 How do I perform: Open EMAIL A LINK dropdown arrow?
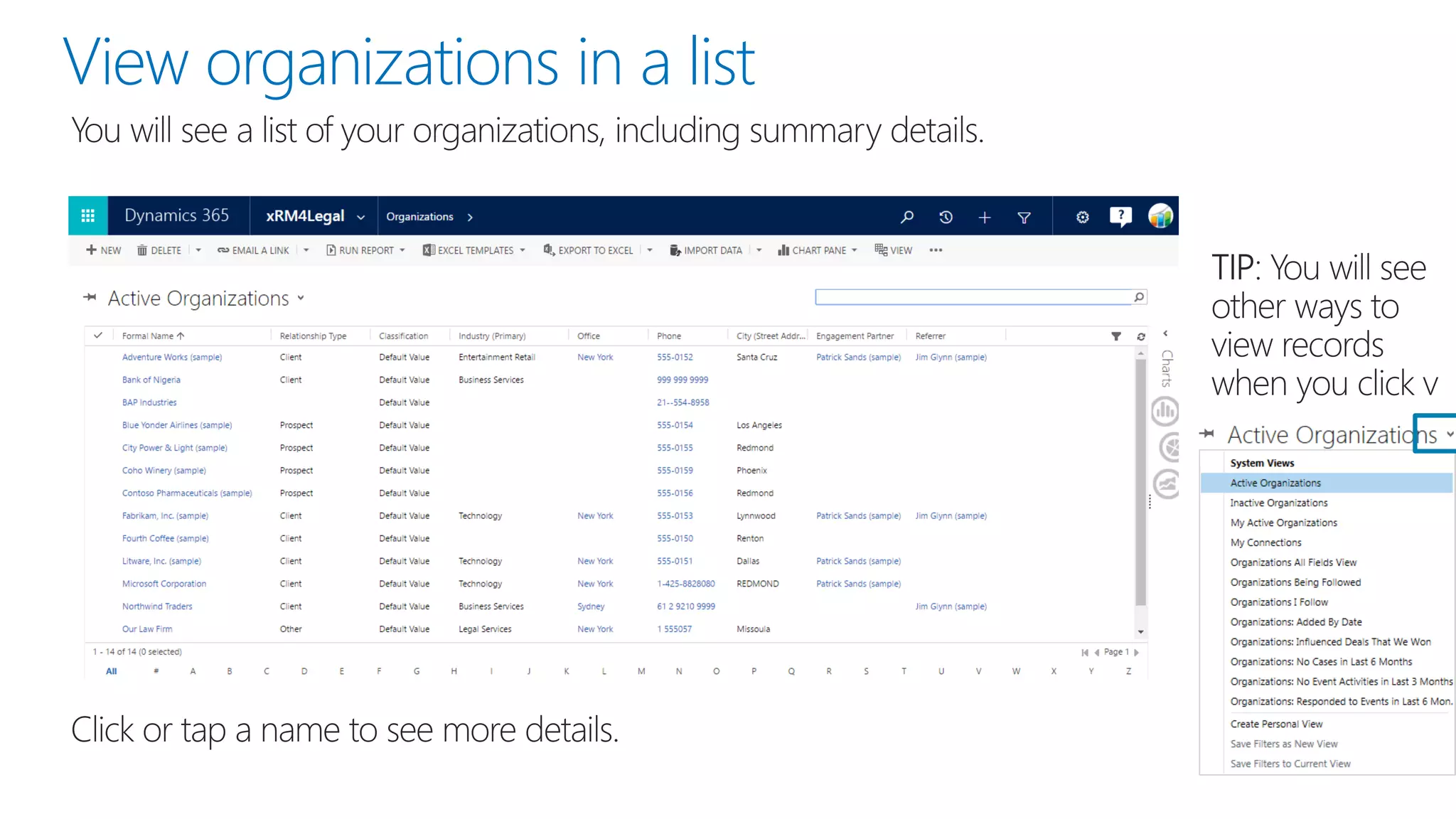click(x=306, y=250)
